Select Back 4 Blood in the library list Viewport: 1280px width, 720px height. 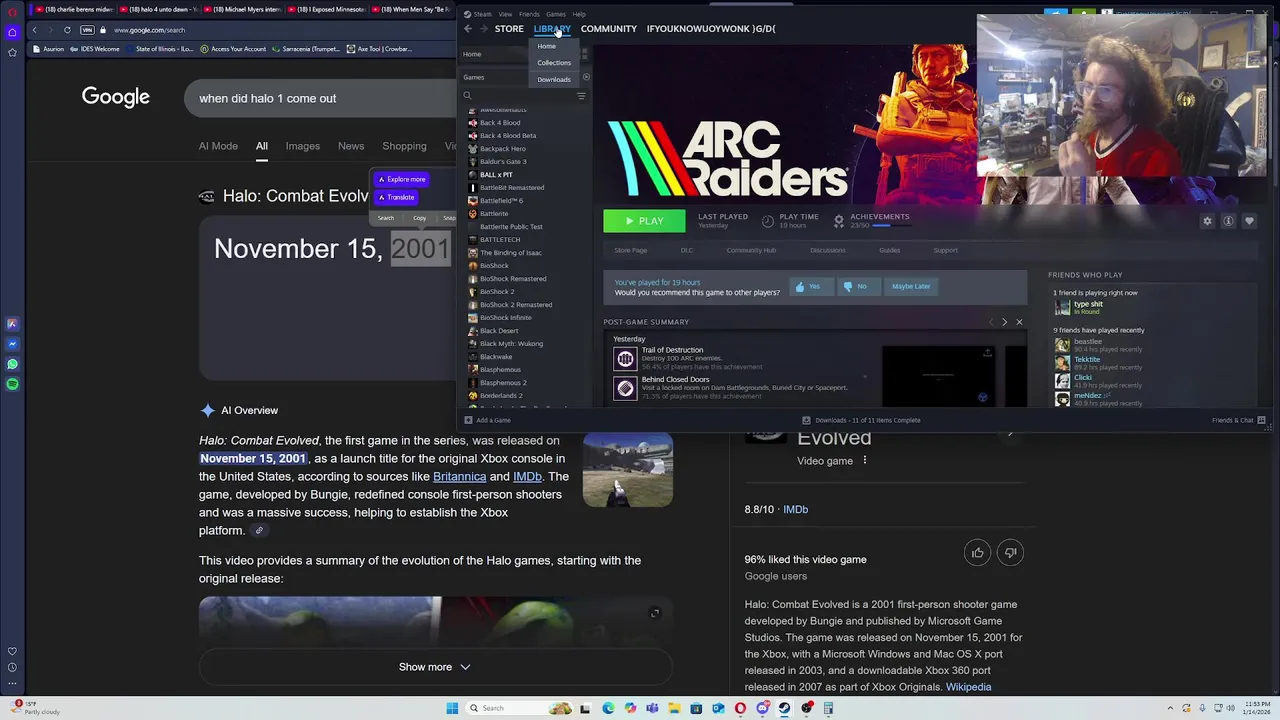[x=500, y=123]
